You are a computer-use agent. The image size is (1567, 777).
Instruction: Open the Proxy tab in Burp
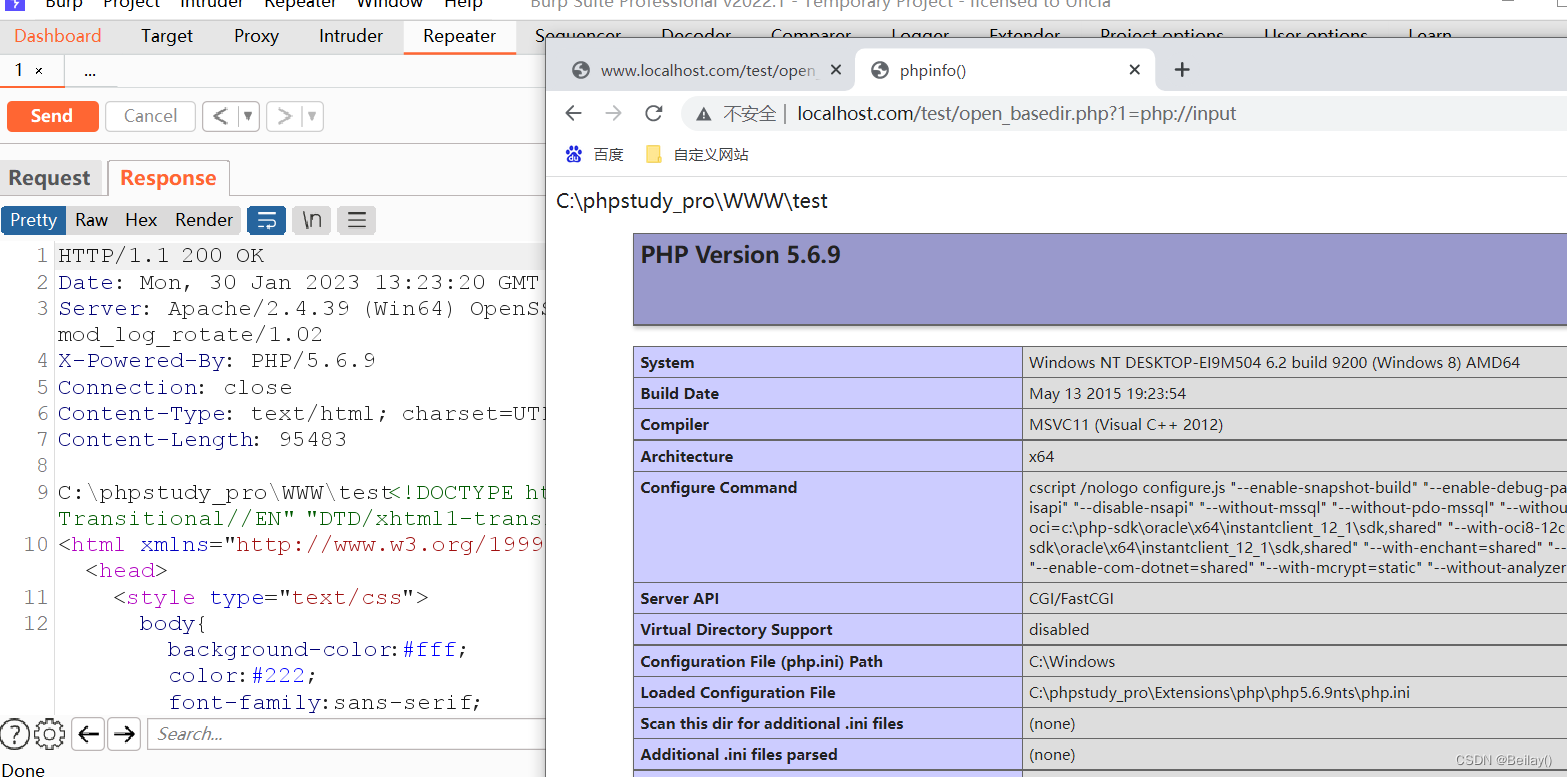(x=257, y=36)
